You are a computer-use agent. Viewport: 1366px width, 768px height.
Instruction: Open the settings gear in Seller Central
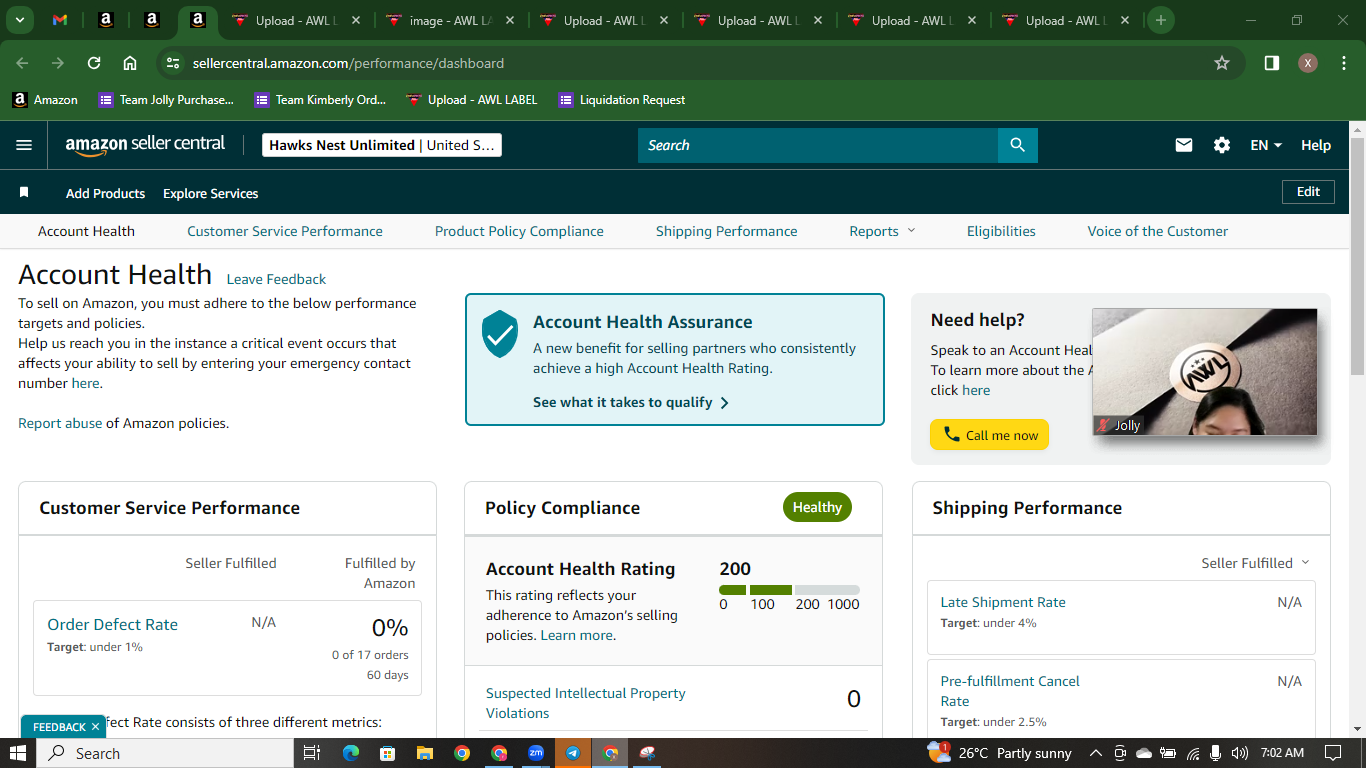coord(1222,145)
